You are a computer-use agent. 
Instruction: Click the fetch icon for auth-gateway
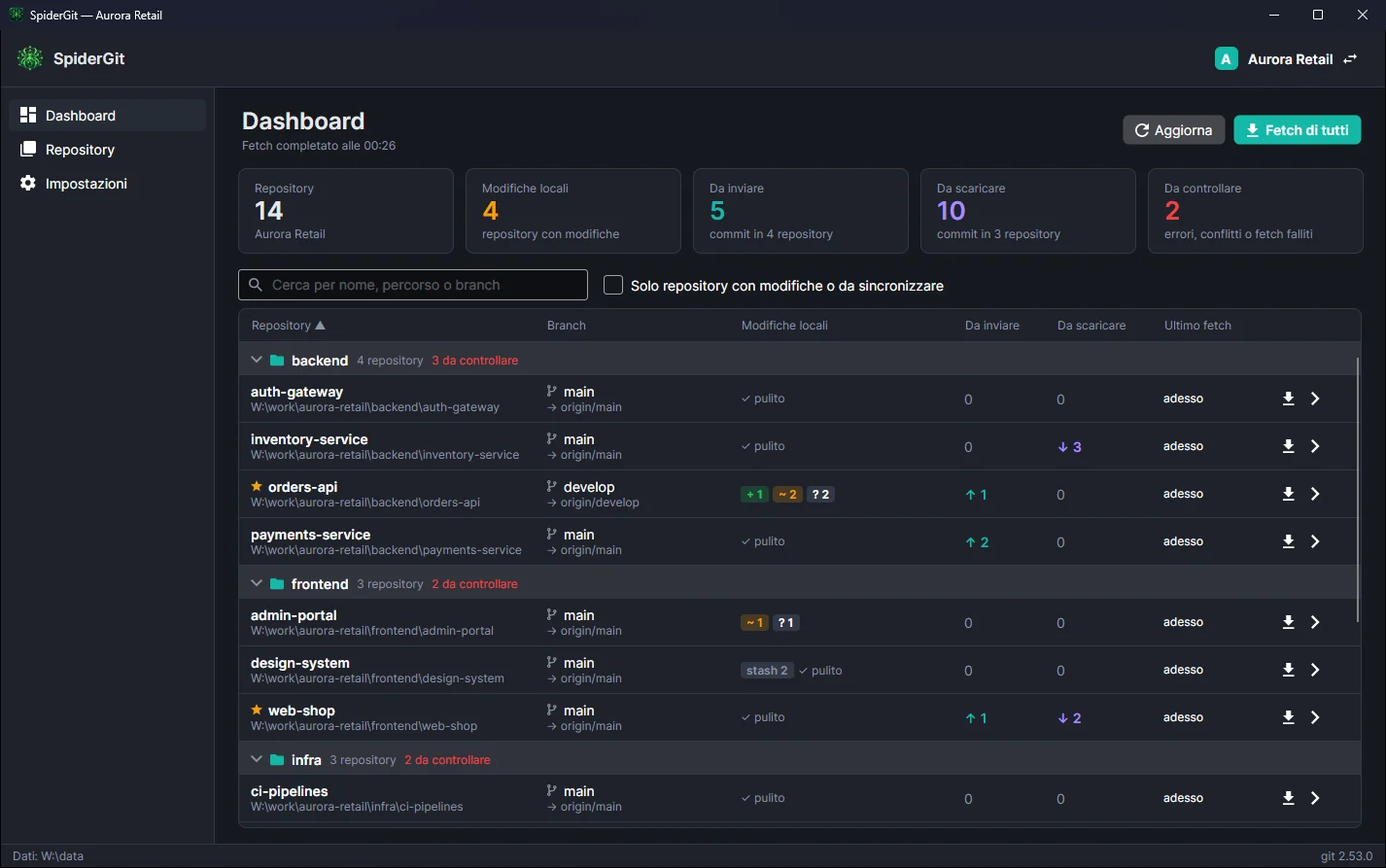pos(1288,399)
